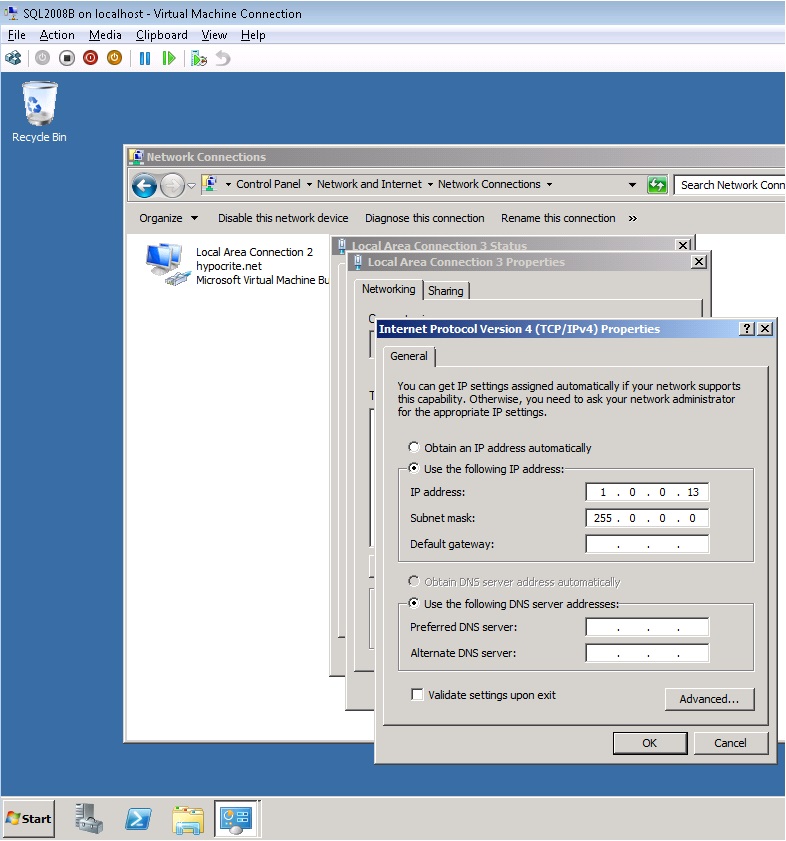Screen dimensions: 786x841
Task: Click the Search Network Connections box
Action: point(730,185)
